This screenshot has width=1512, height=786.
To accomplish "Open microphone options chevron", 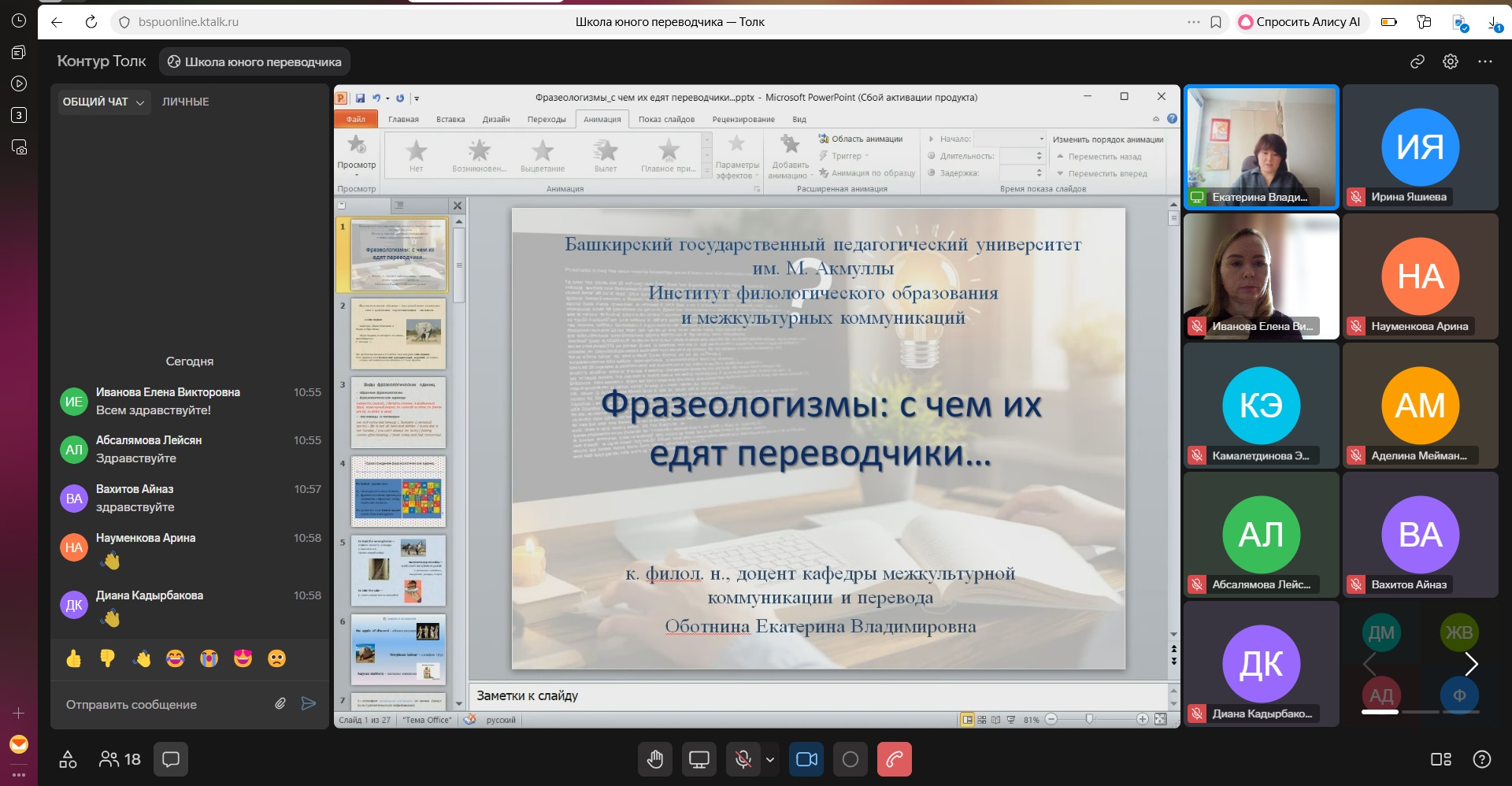I will [770, 759].
